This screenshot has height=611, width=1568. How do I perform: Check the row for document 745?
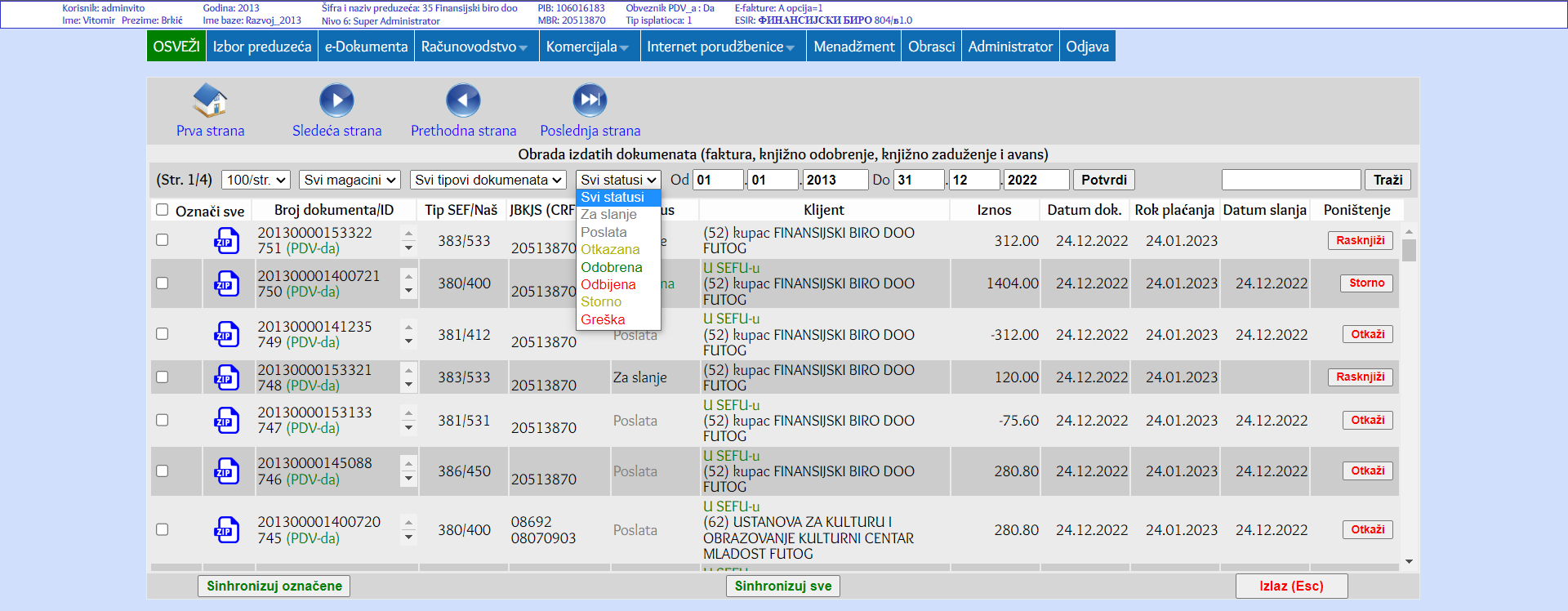pos(162,529)
